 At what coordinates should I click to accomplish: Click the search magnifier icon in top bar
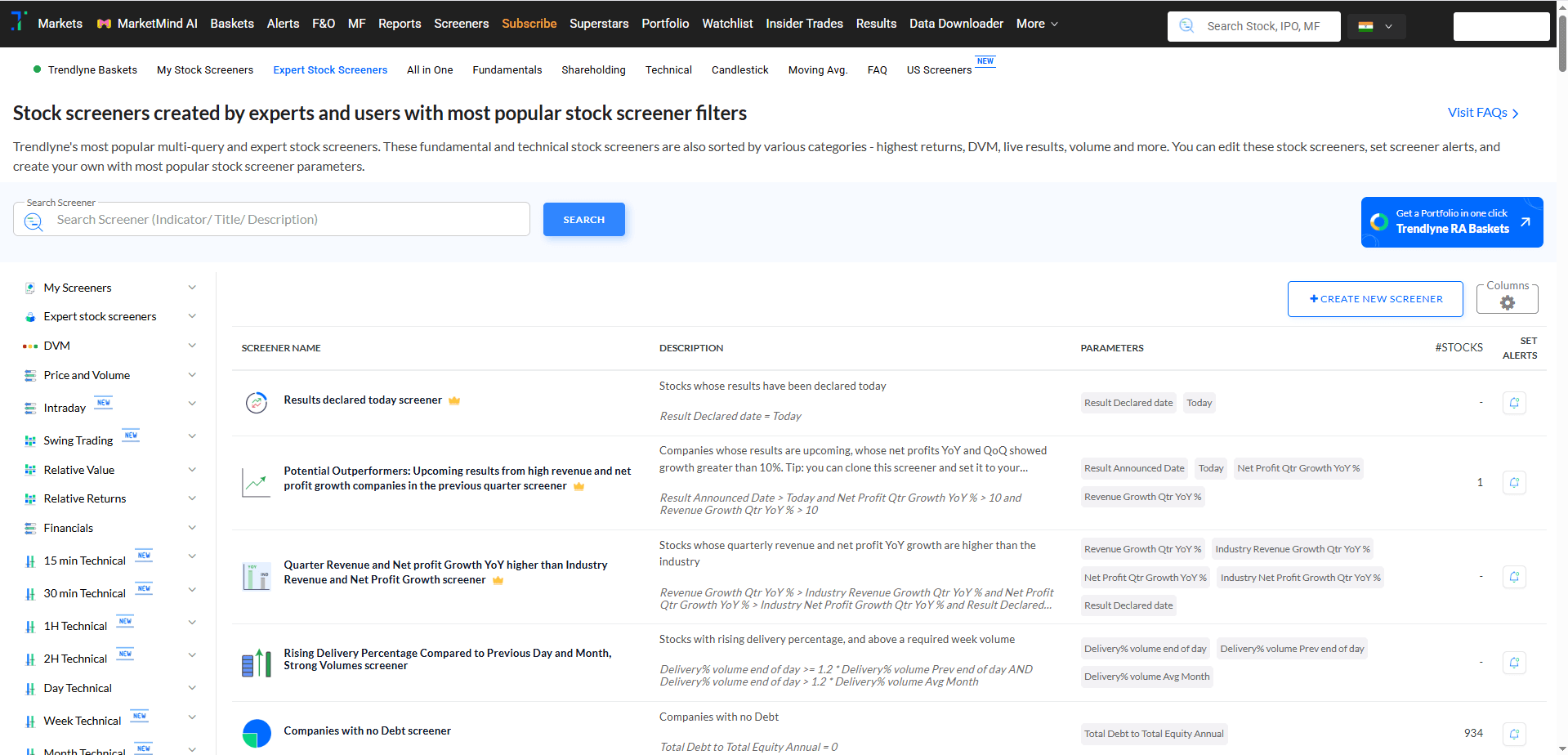1186,26
